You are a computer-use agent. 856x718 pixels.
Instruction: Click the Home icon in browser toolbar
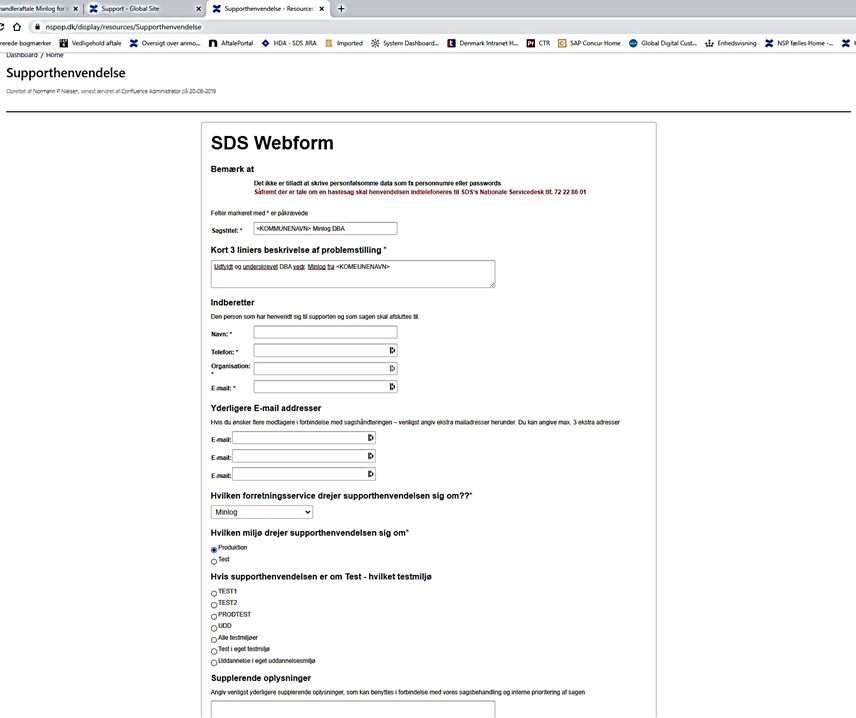coord(17,27)
